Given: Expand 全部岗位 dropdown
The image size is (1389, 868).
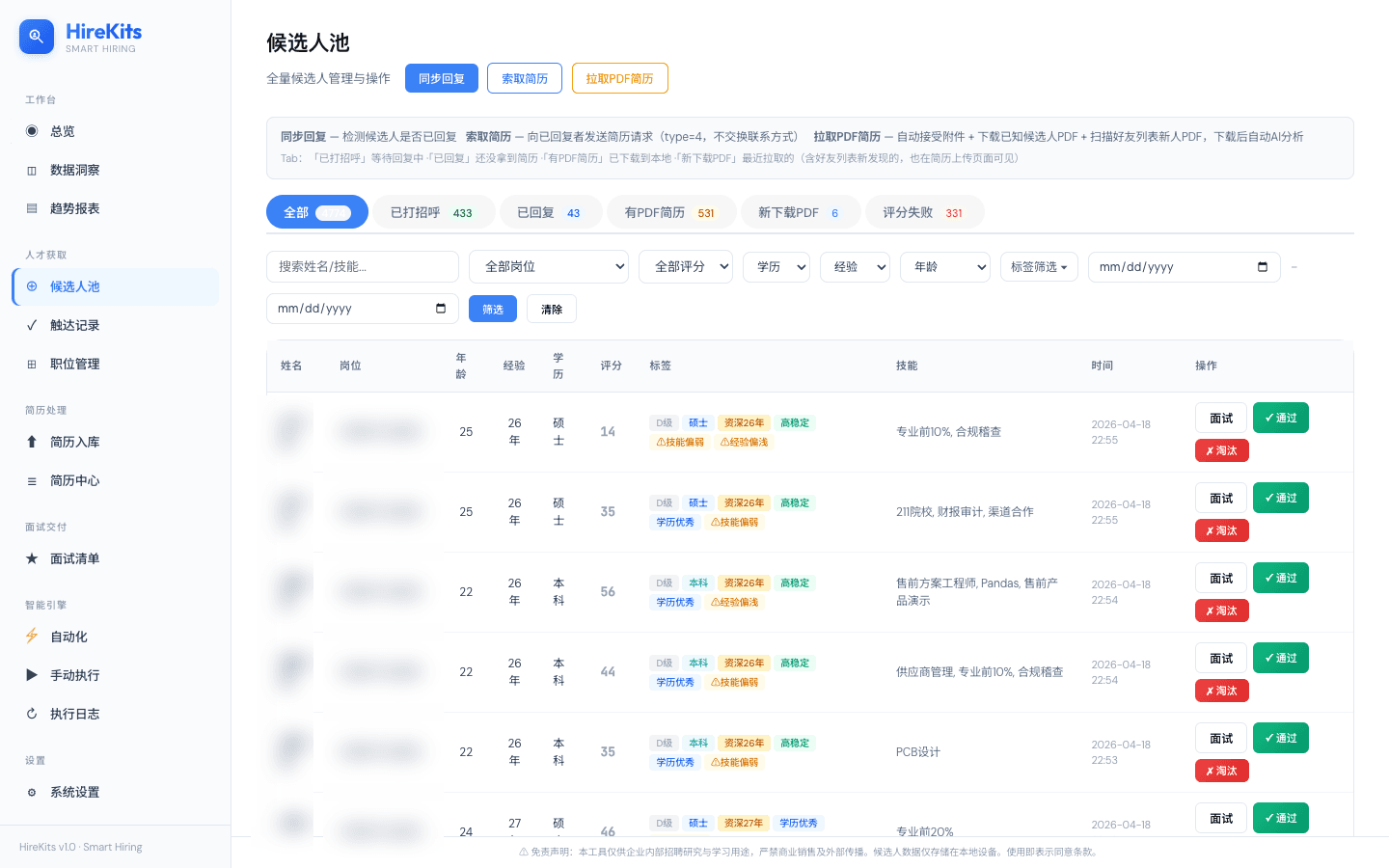Looking at the screenshot, I should click(x=549, y=267).
